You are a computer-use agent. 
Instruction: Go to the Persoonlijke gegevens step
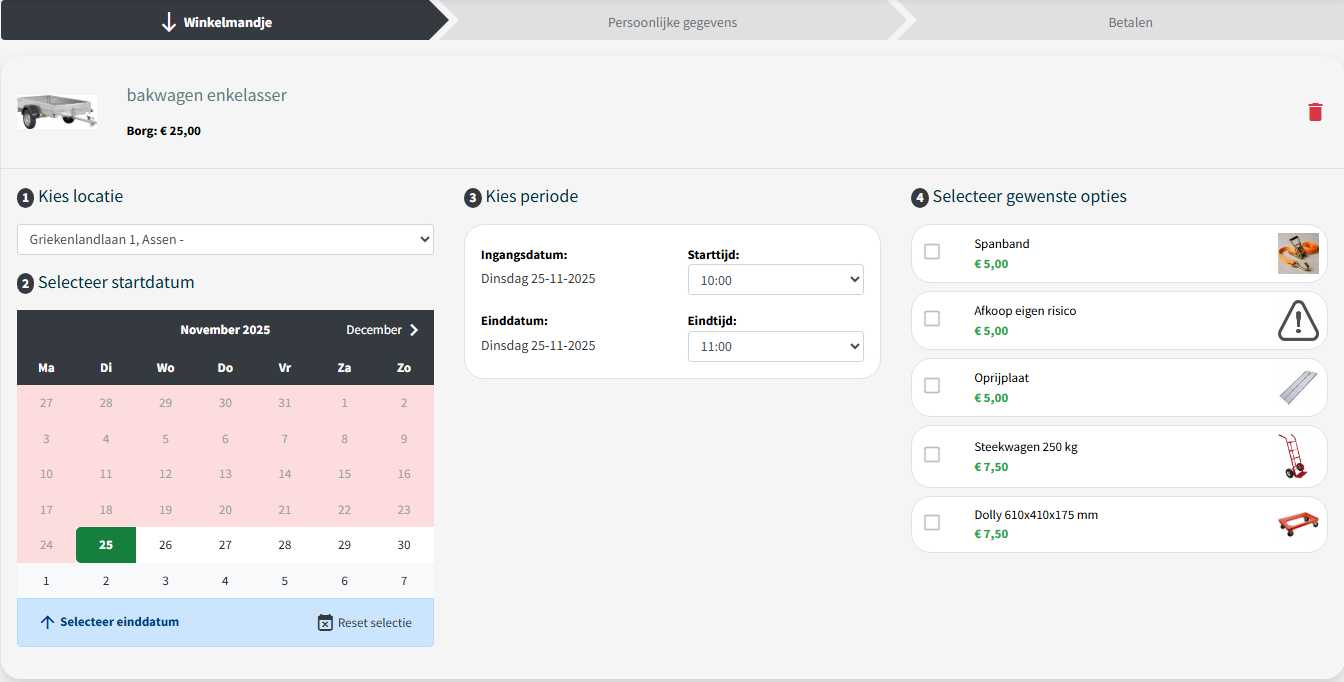click(x=672, y=22)
